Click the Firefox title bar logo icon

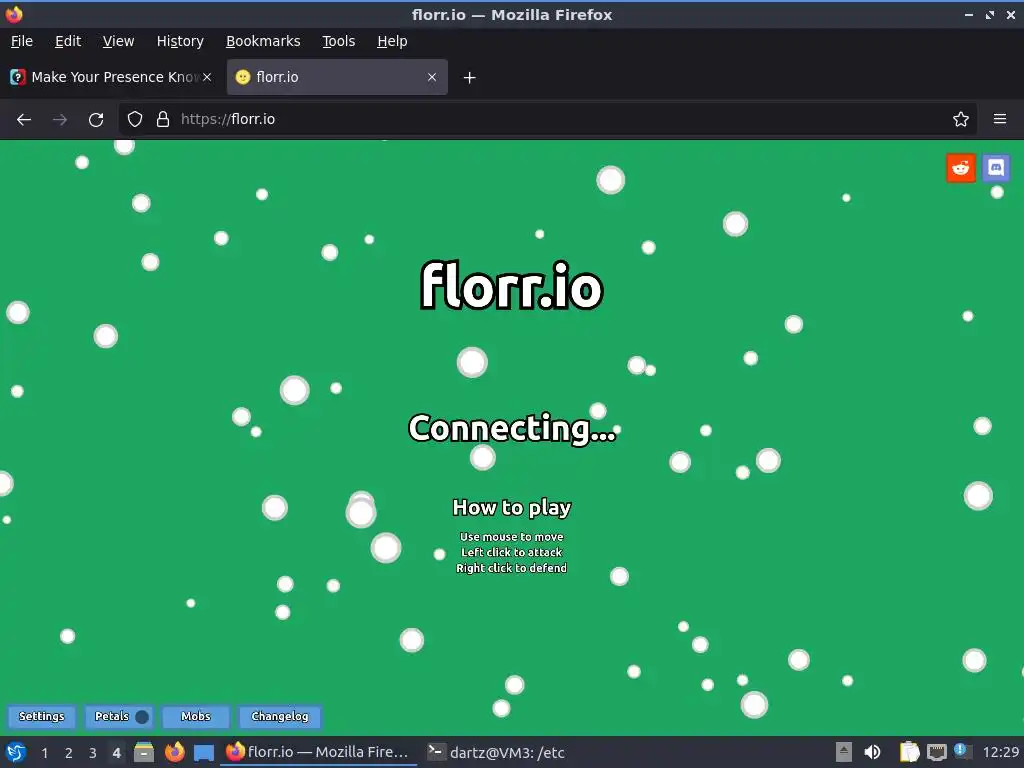point(14,14)
